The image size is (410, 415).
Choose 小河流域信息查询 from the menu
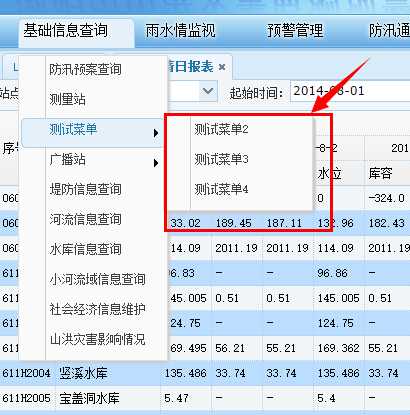(x=97, y=279)
